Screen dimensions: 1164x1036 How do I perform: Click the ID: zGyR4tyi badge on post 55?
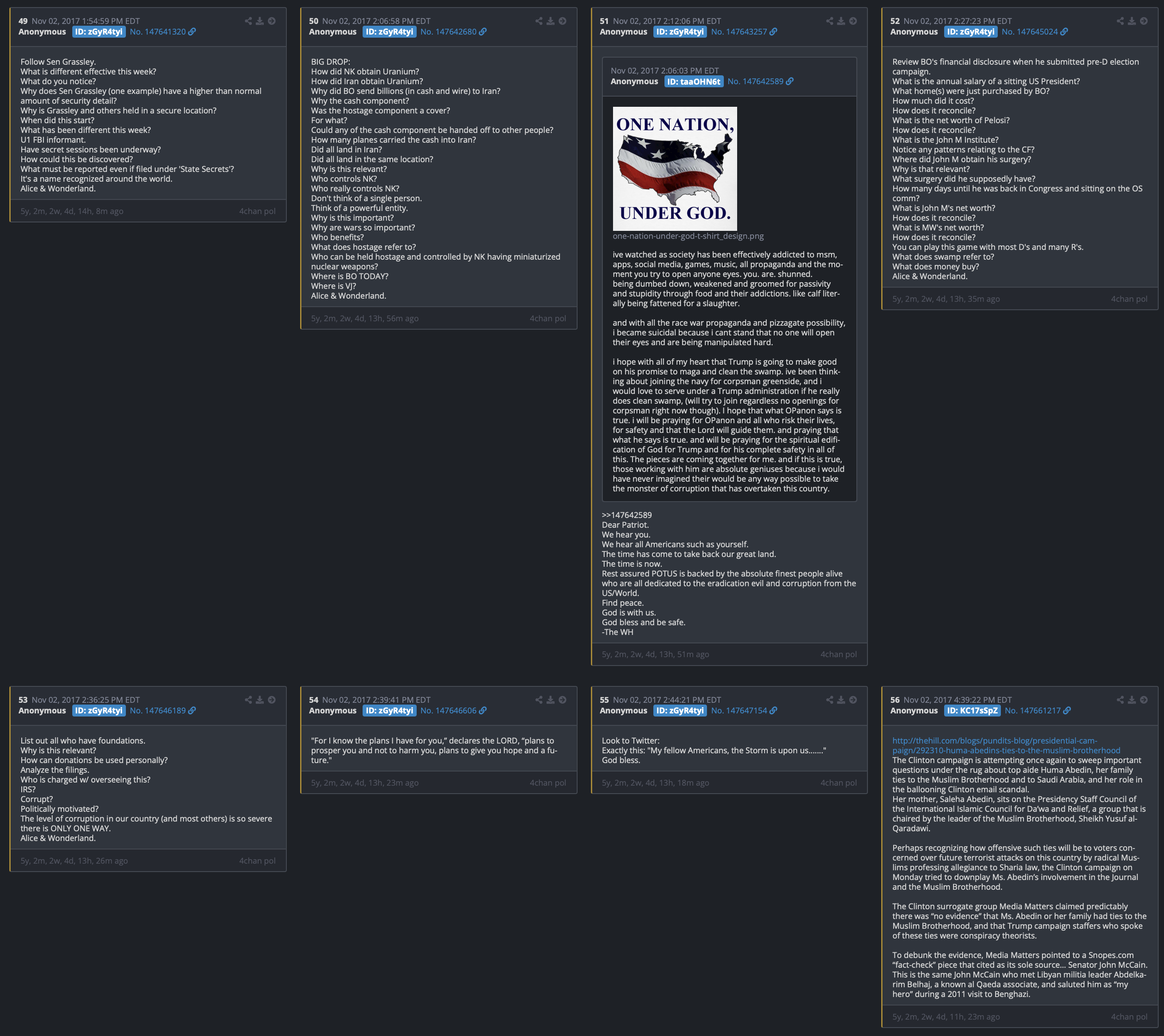(680, 710)
